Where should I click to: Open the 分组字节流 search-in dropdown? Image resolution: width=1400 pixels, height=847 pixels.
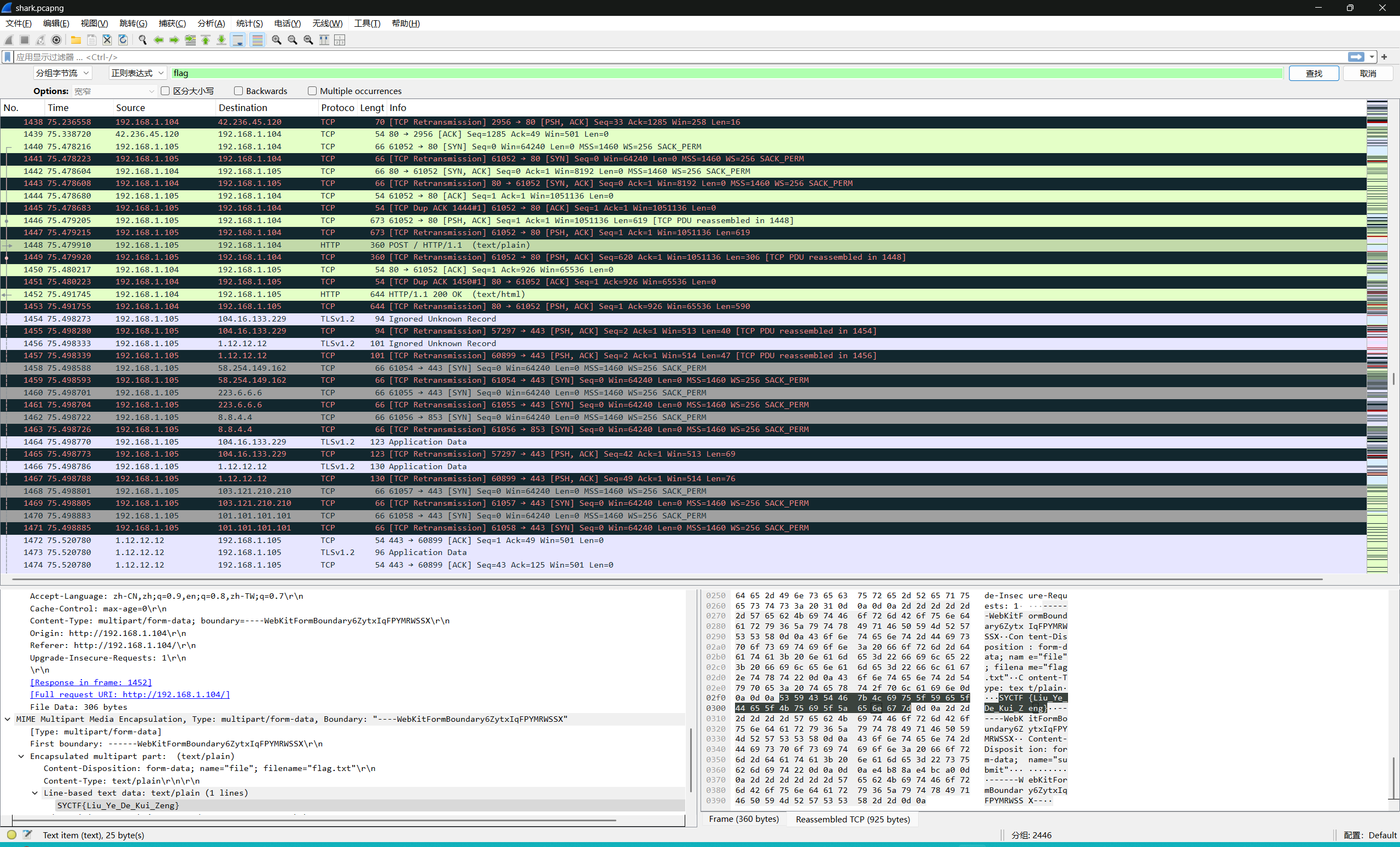62,73
